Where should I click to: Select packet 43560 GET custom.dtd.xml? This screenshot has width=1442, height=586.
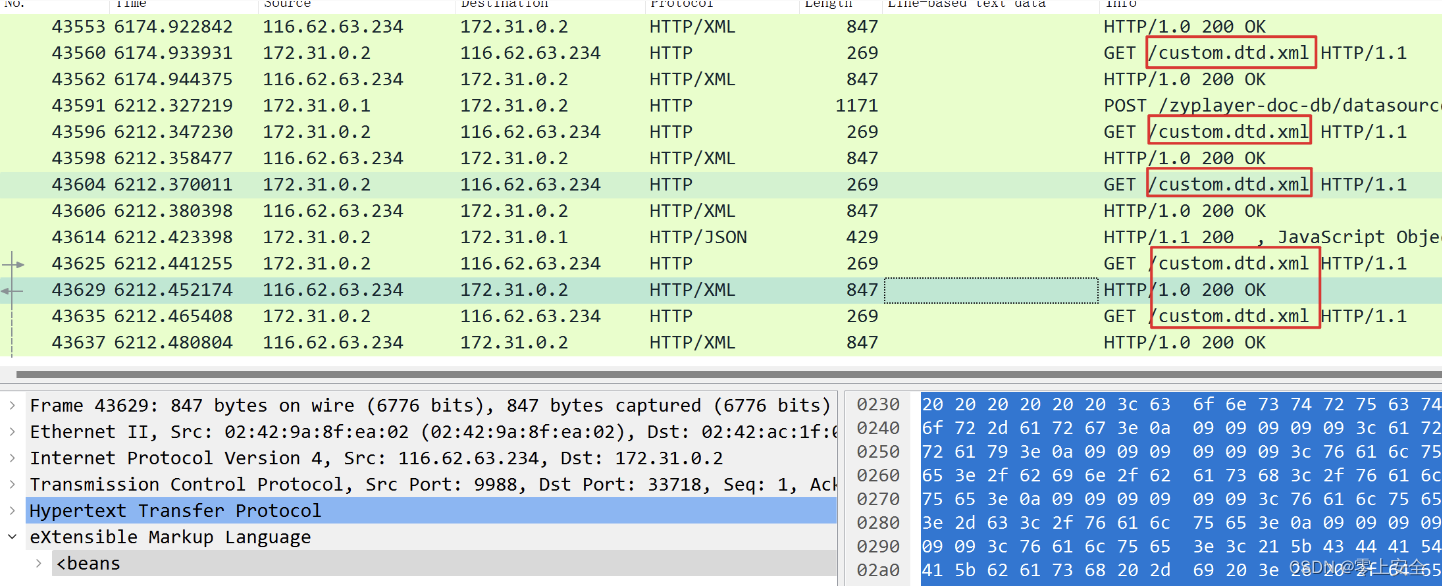point(721,53)
